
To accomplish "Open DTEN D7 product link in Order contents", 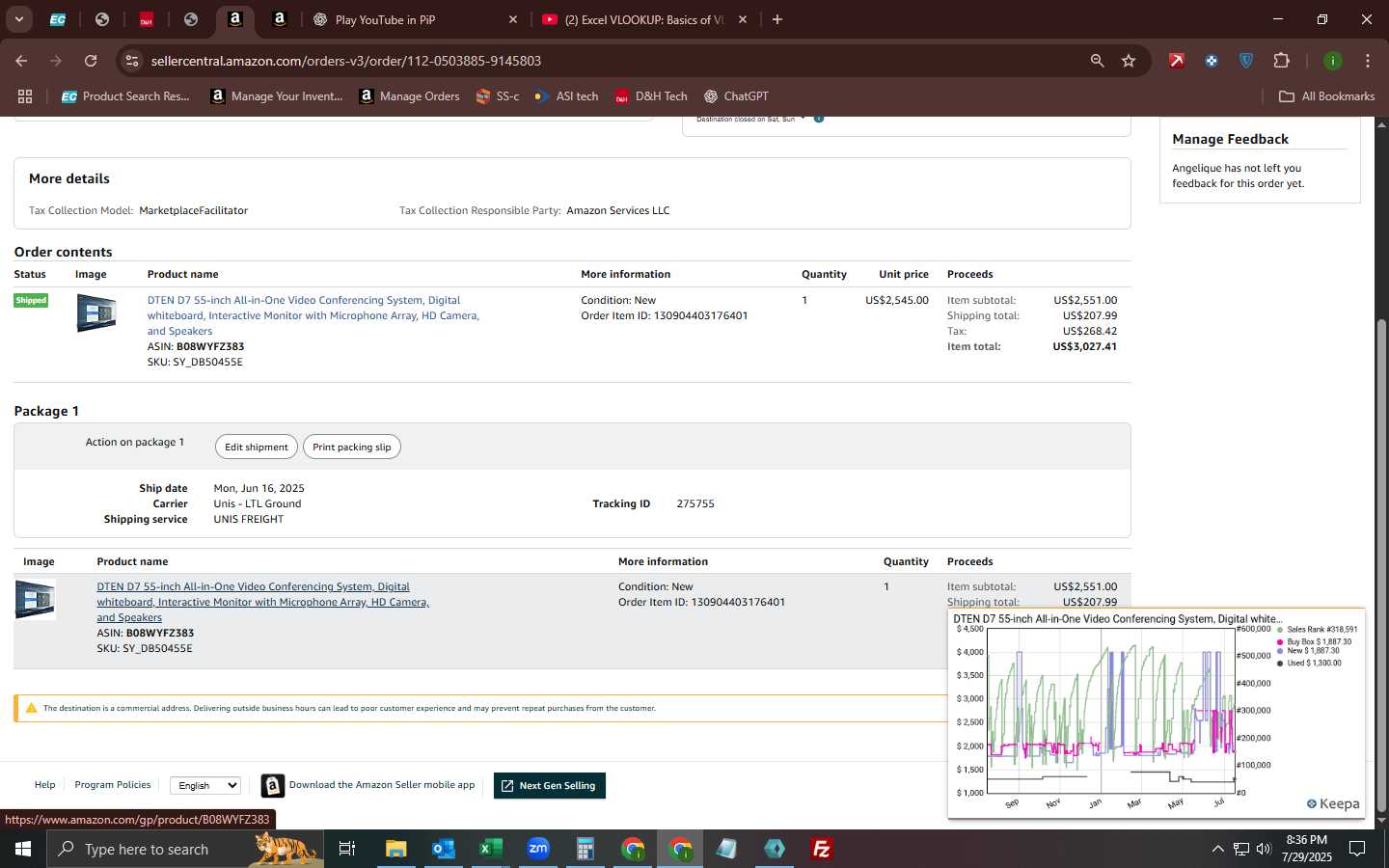I will (313, 315).
